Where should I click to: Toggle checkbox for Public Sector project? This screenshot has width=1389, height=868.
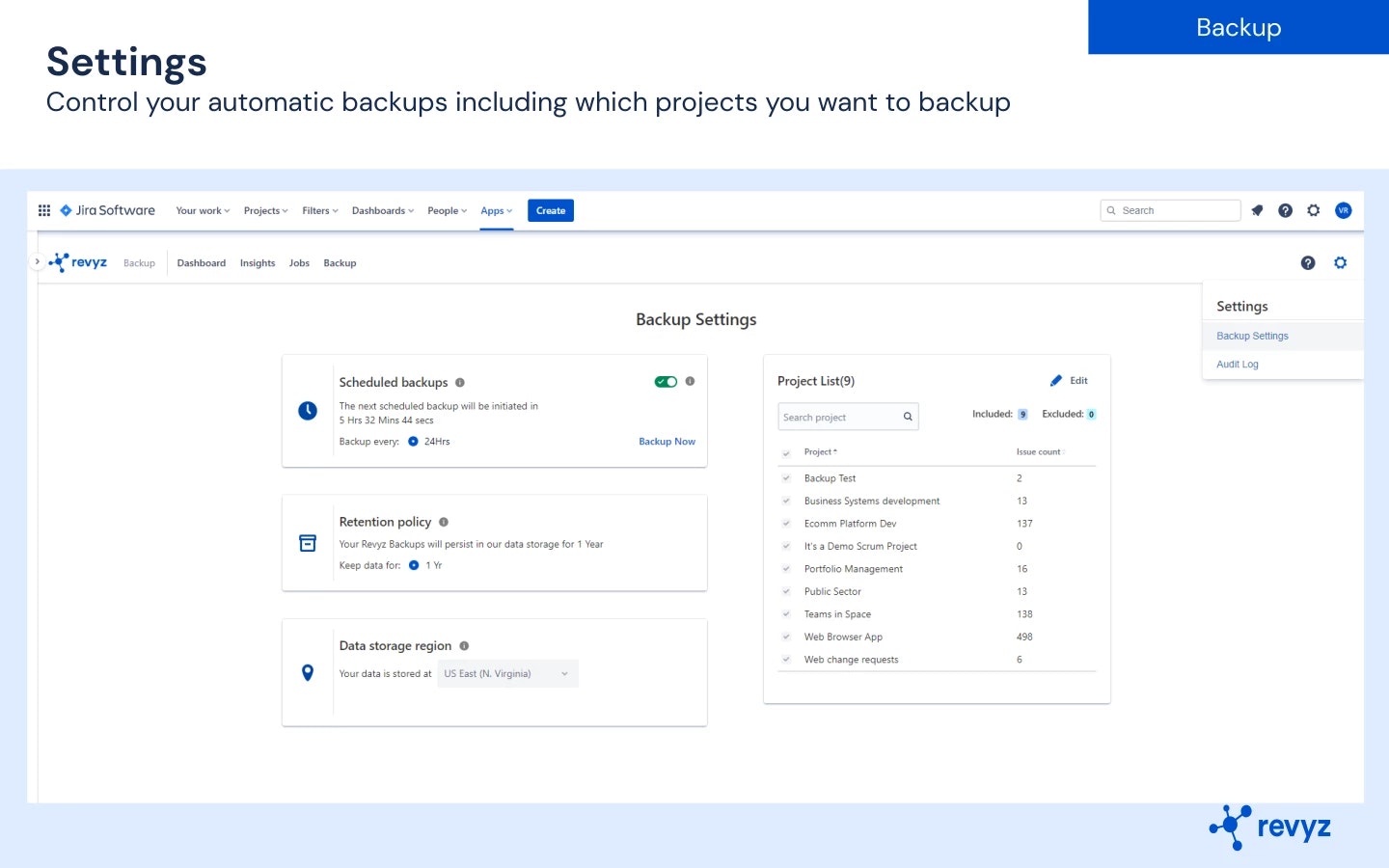(786, 592)
